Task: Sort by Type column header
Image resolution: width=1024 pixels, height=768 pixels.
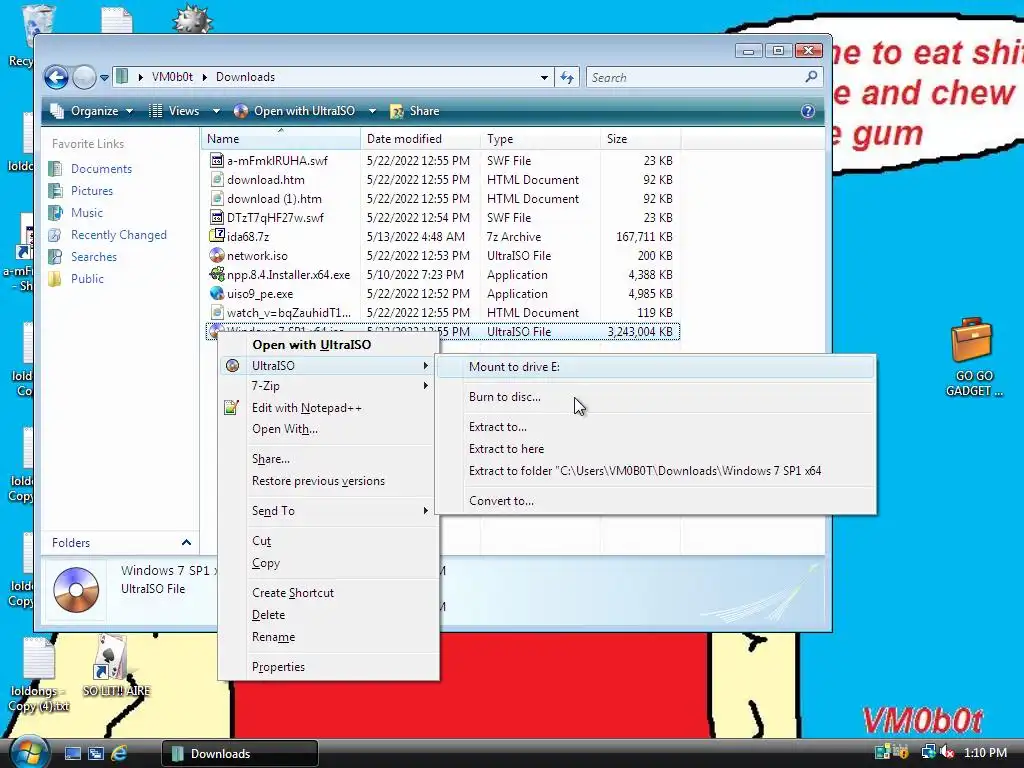Action: (x=540, y=138)
